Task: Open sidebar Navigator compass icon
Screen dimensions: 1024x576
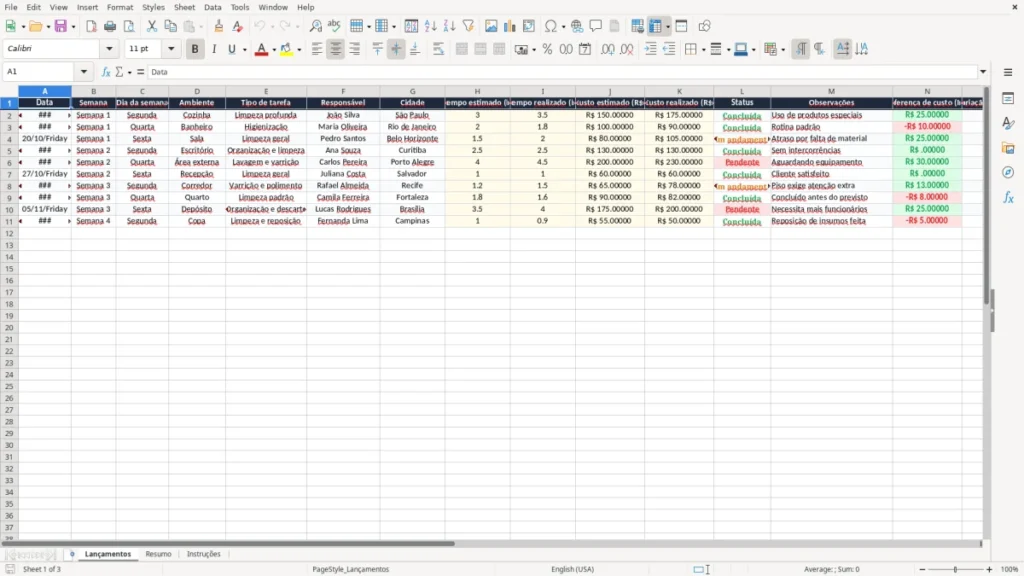Action: 1008,172
